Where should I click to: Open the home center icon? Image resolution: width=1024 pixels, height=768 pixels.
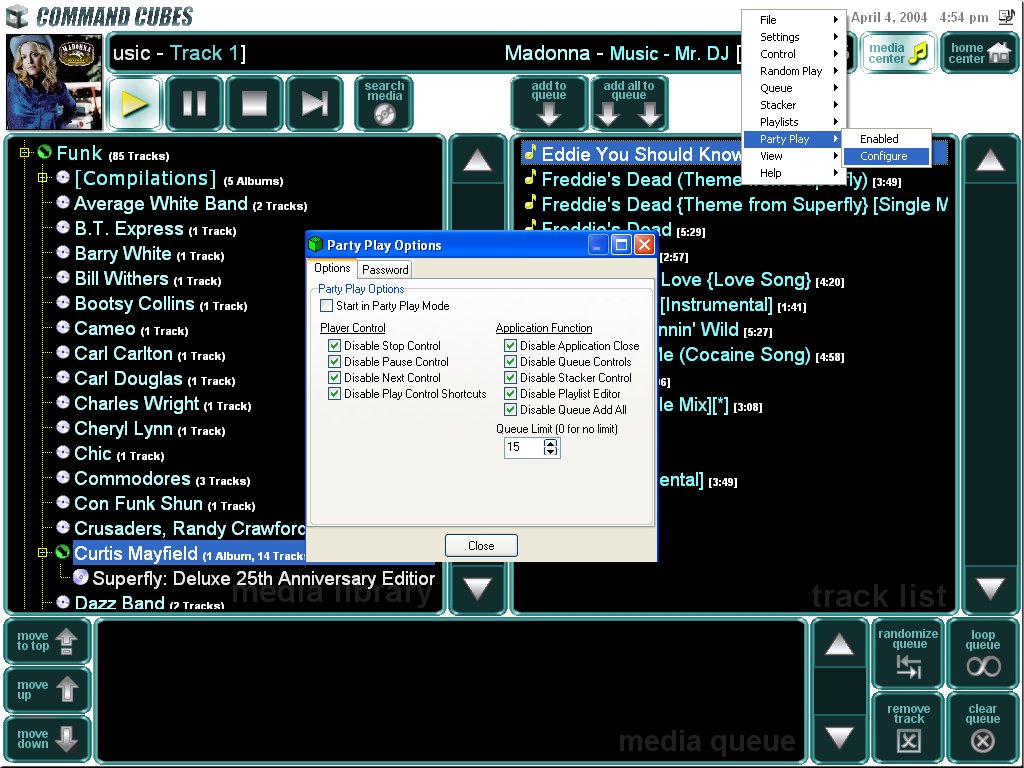[x=979, y=53]
